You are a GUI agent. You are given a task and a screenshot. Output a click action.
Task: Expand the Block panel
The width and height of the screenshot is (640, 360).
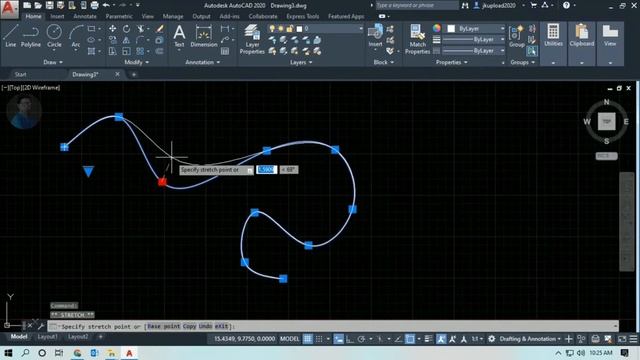384,62
